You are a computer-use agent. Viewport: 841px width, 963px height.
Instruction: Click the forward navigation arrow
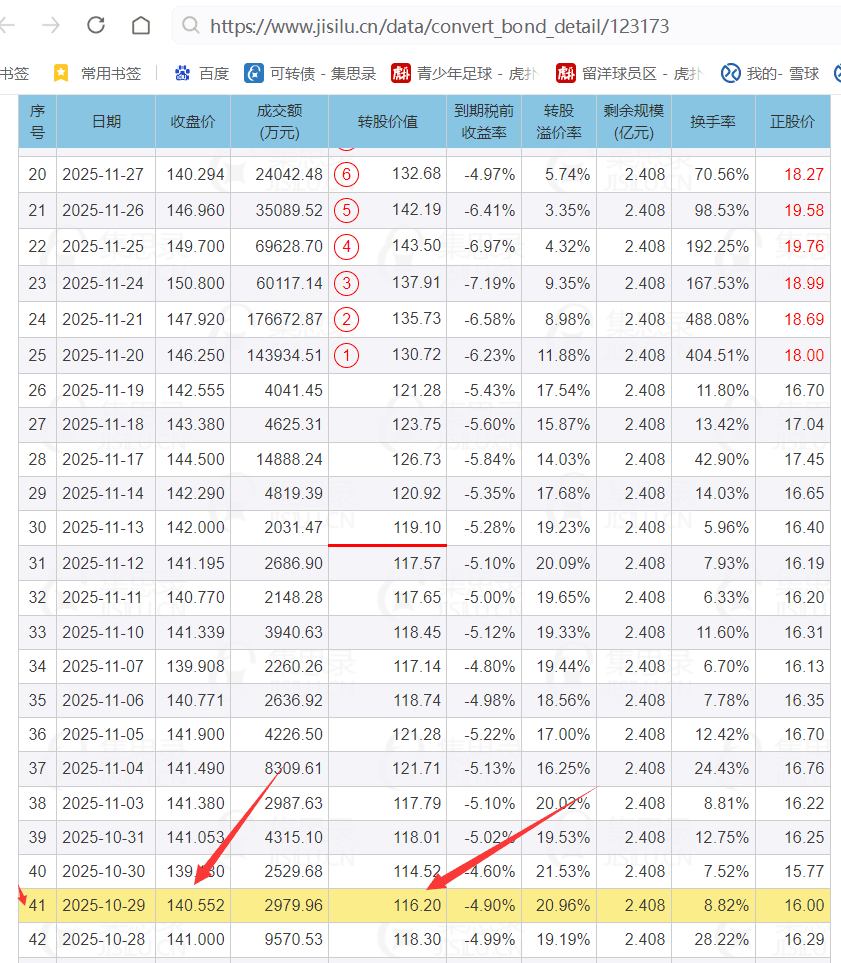pos(51,26)
